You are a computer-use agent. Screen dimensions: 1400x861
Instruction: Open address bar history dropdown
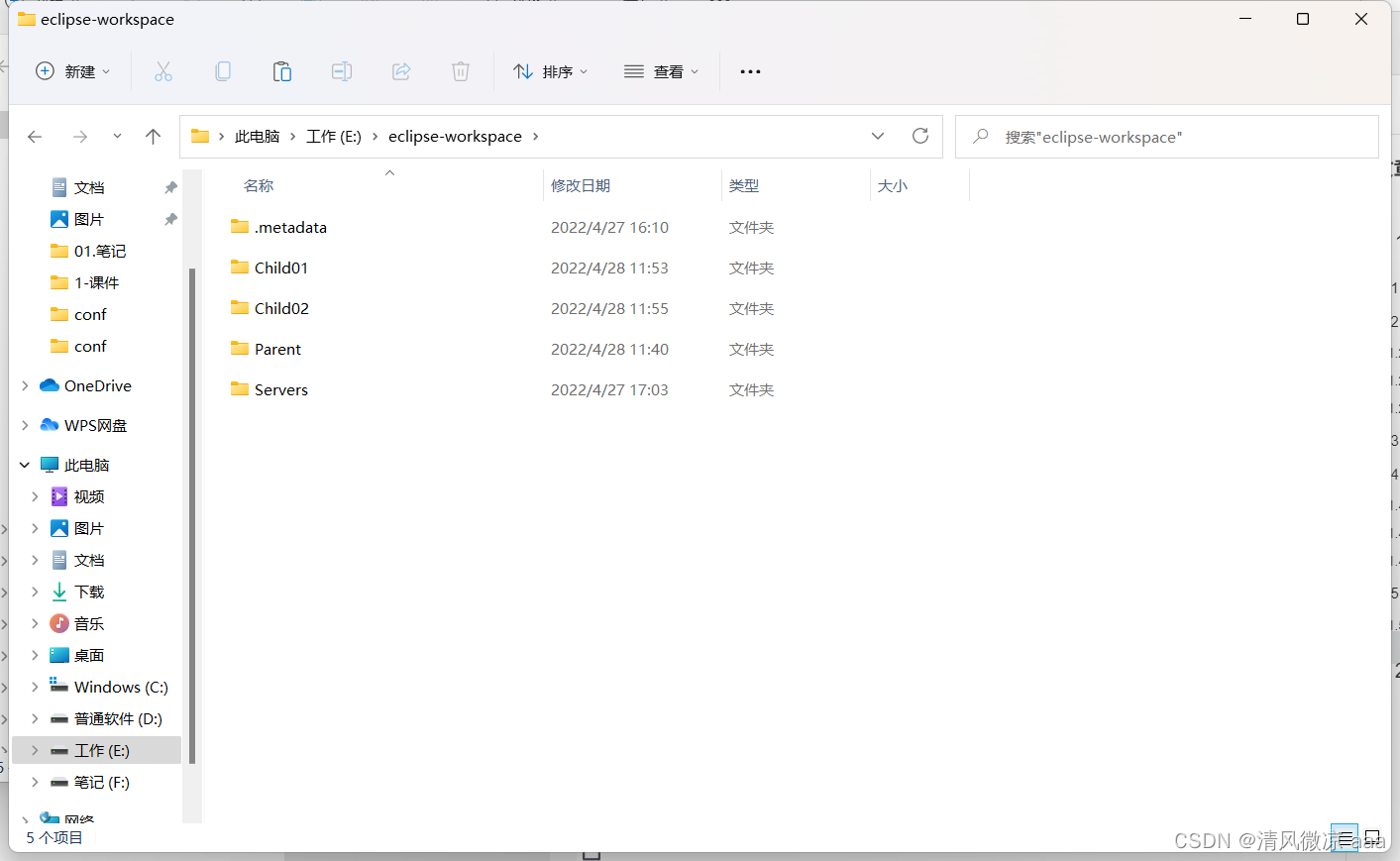coord(878,136)
